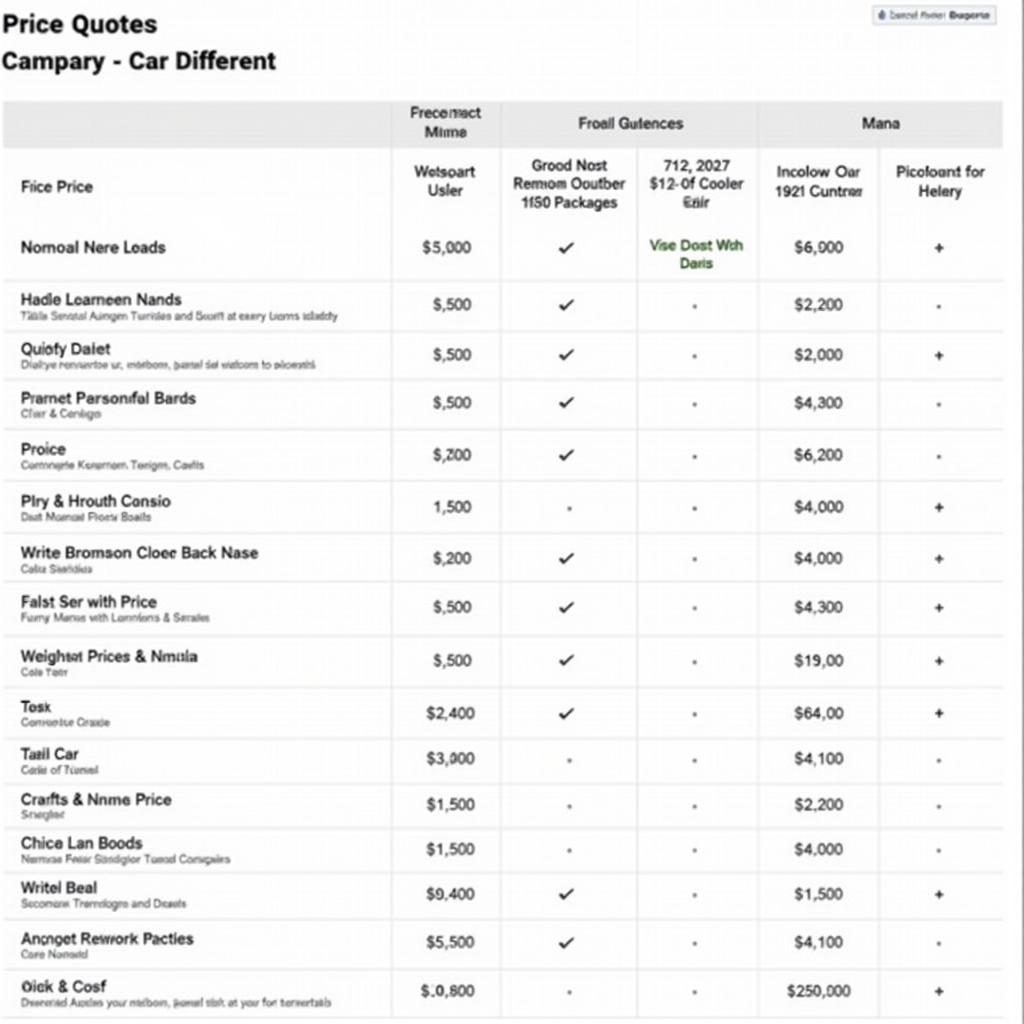Image resolution: width=1024 pixels, height=1024 pixels.
Task: Click the droplet icon in top-right button
Action: pos(881,16)
